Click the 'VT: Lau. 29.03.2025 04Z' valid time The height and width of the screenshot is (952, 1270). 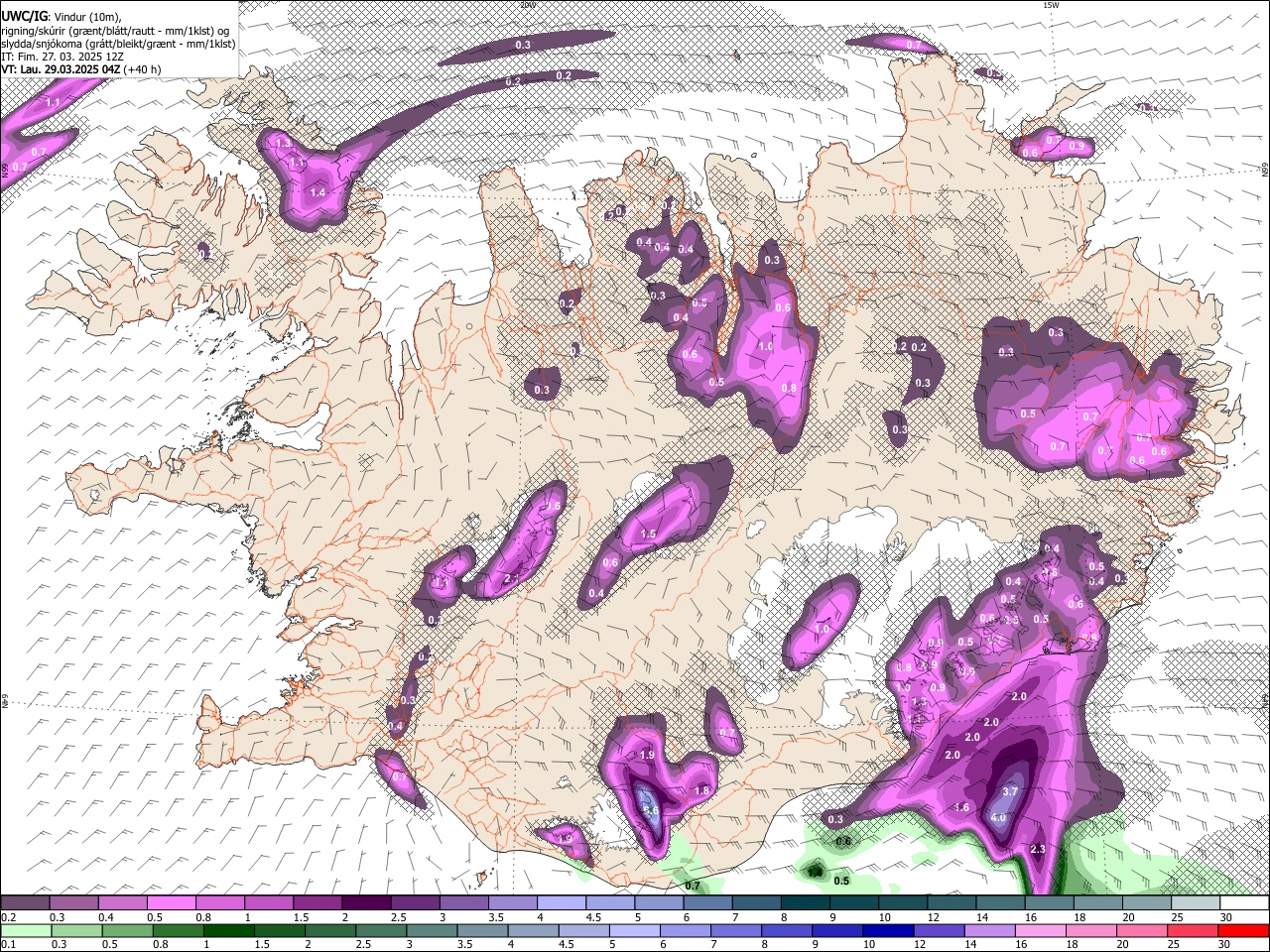(x=63, y=69)
